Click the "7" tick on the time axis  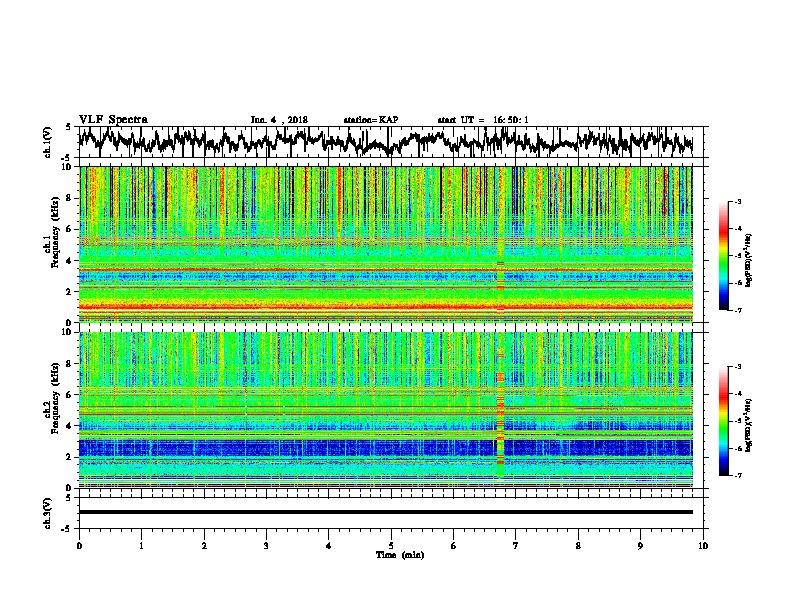tap(516, 546)
